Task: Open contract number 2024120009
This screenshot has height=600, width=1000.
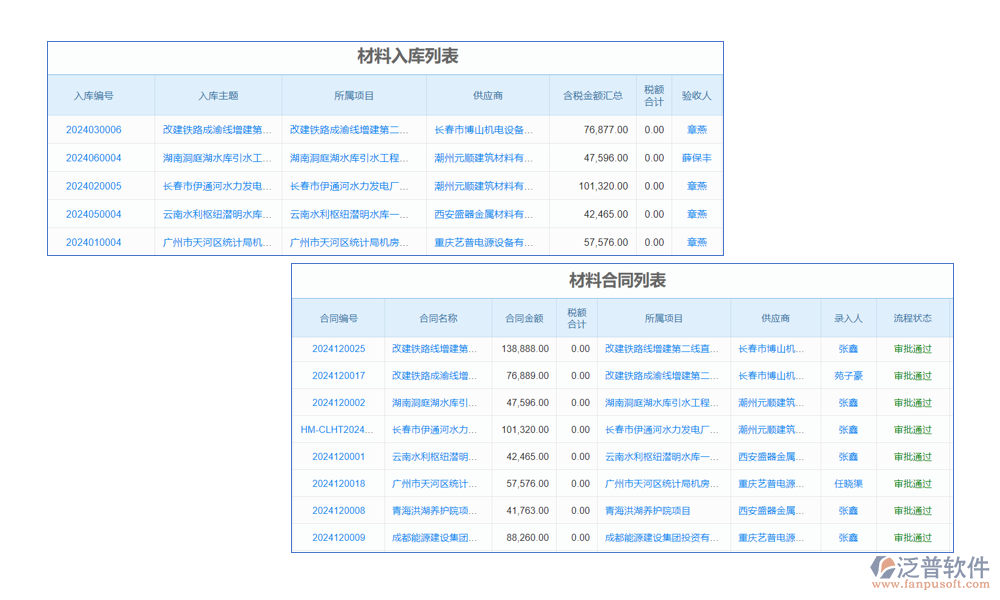Action: pyautogui.click(x=338, y=538)
